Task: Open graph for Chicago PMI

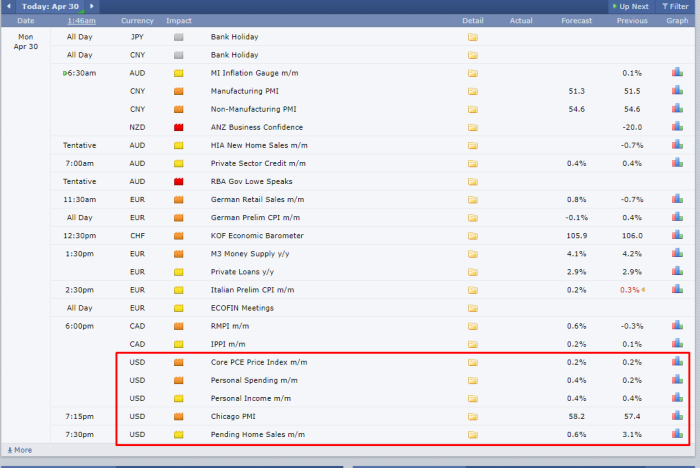Action: click(677, 416)
